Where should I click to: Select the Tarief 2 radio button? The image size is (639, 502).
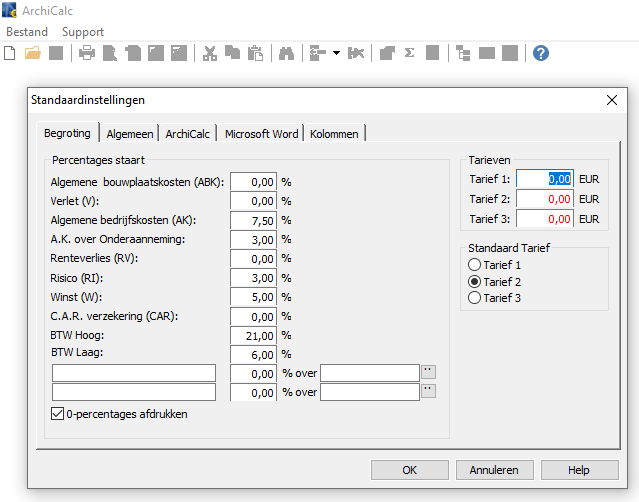474,282
